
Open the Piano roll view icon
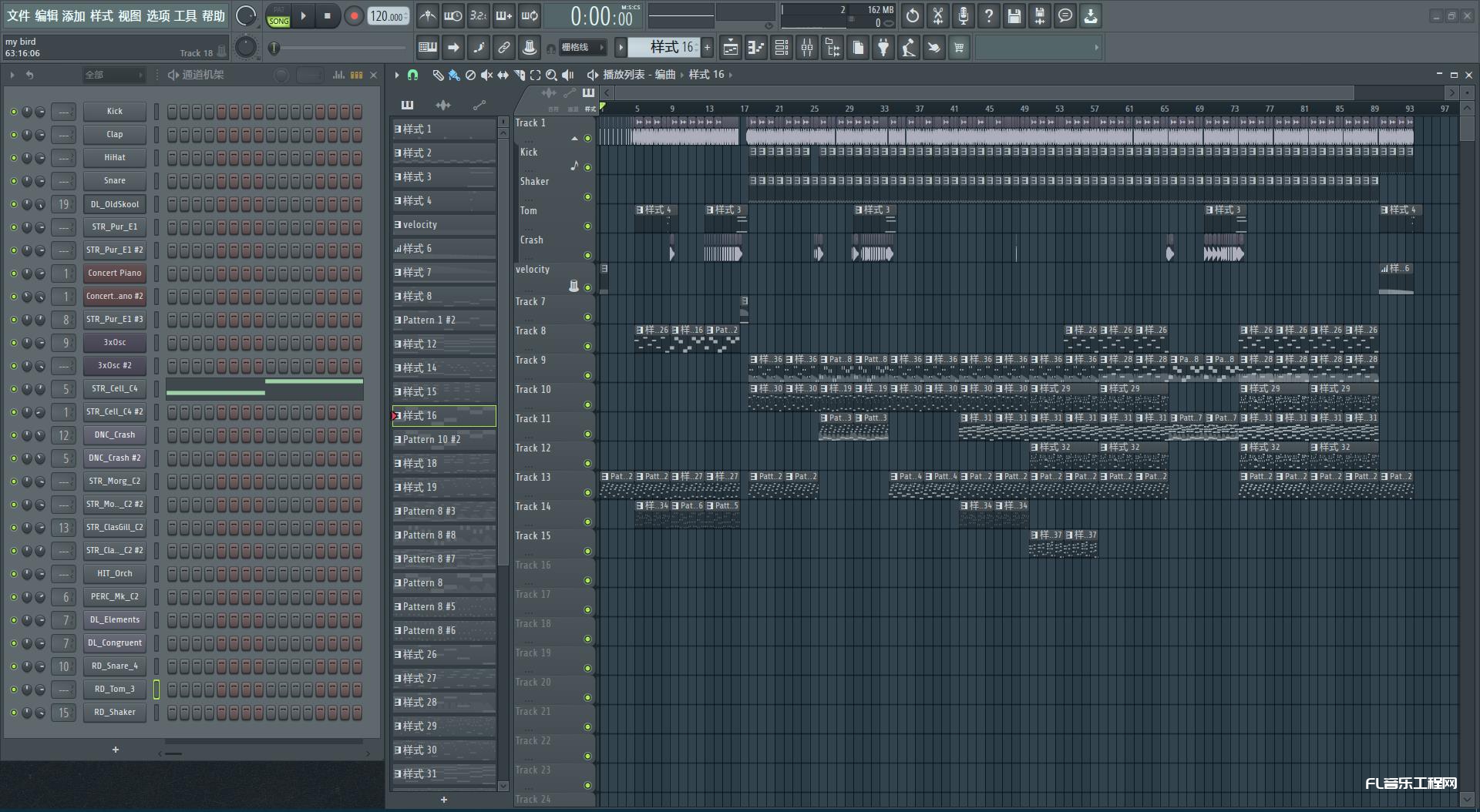[x=756, y=48]
